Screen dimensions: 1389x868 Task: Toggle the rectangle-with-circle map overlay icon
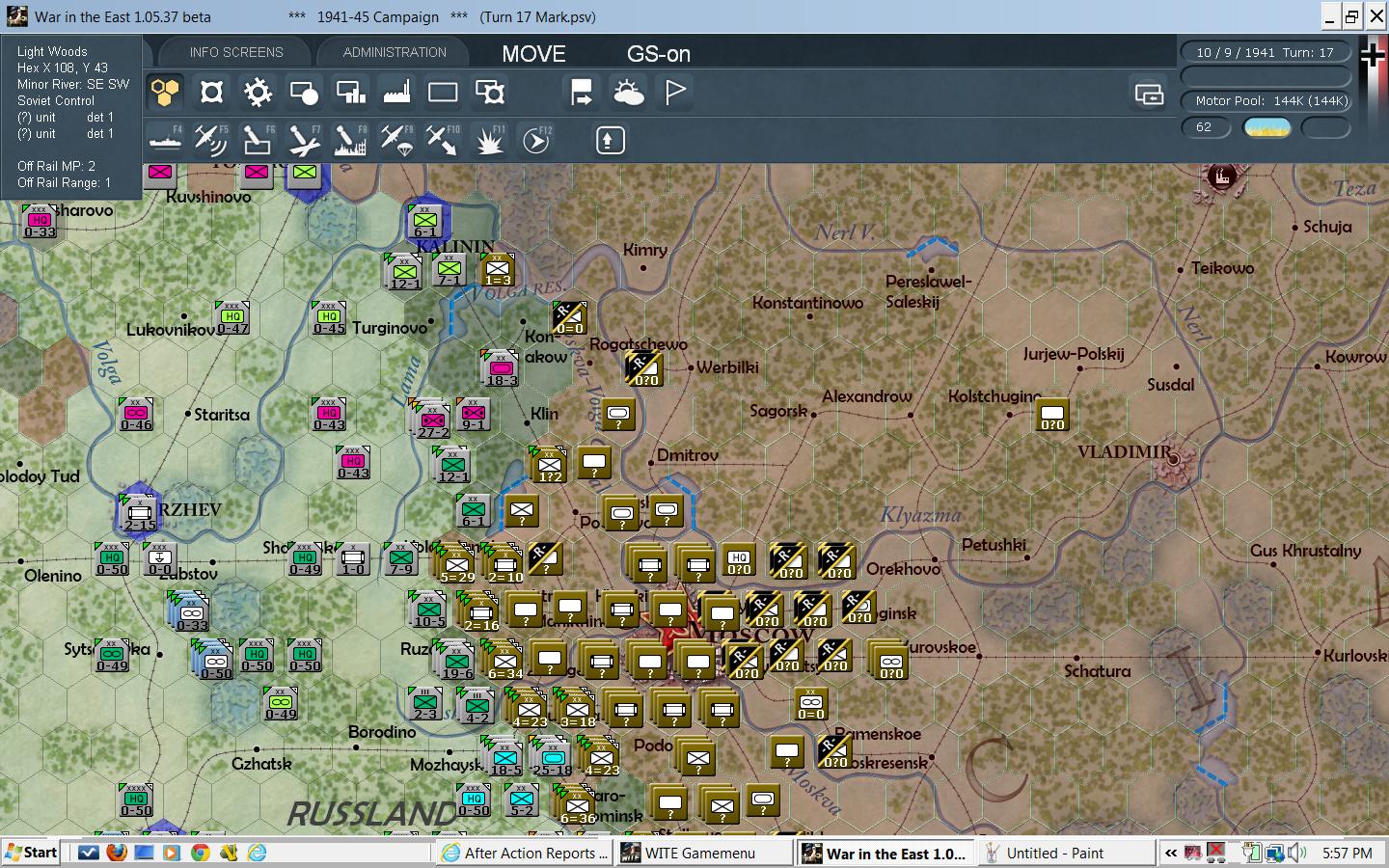click(x=304, y=93)
